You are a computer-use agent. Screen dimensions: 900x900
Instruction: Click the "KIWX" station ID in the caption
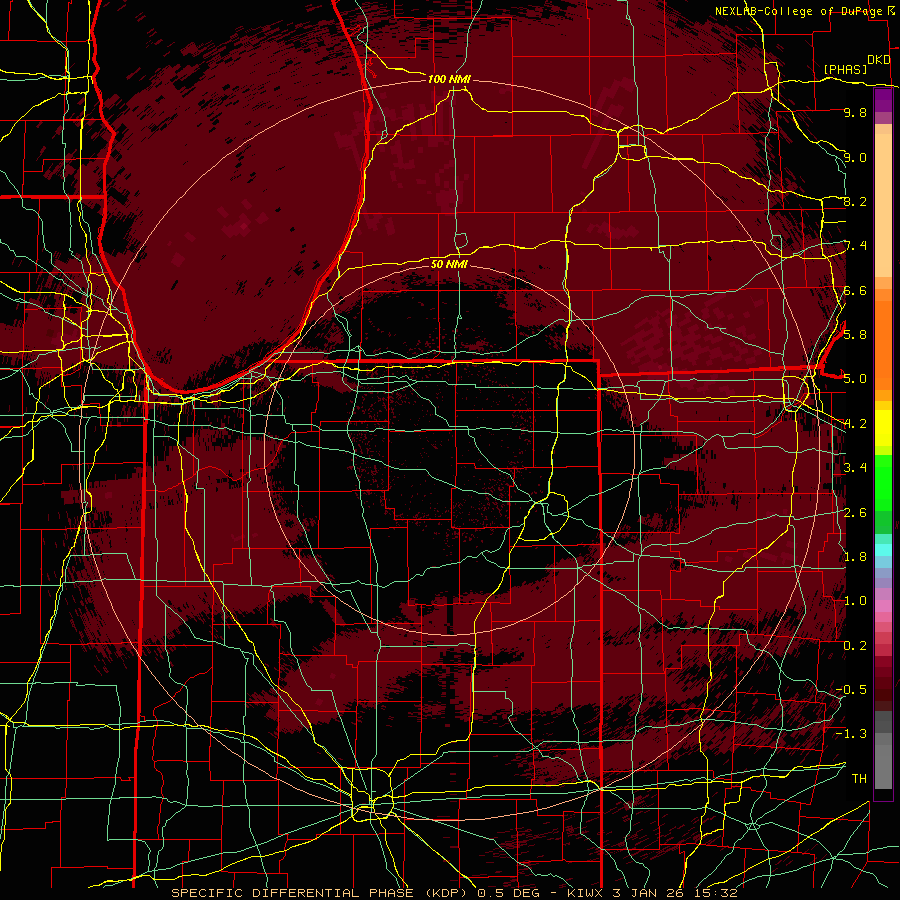point(587,893)
